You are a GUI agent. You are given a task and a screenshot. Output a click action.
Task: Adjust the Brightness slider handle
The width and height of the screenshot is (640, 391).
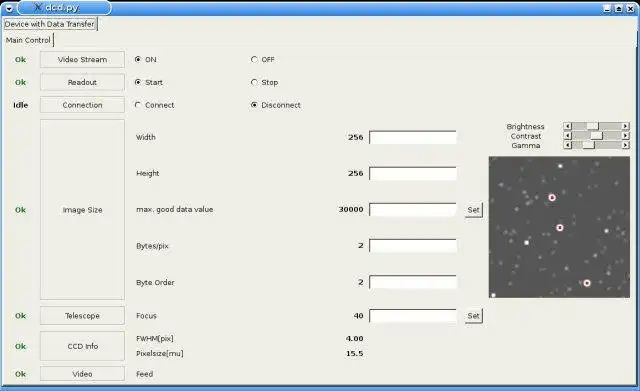click(592, 126)
